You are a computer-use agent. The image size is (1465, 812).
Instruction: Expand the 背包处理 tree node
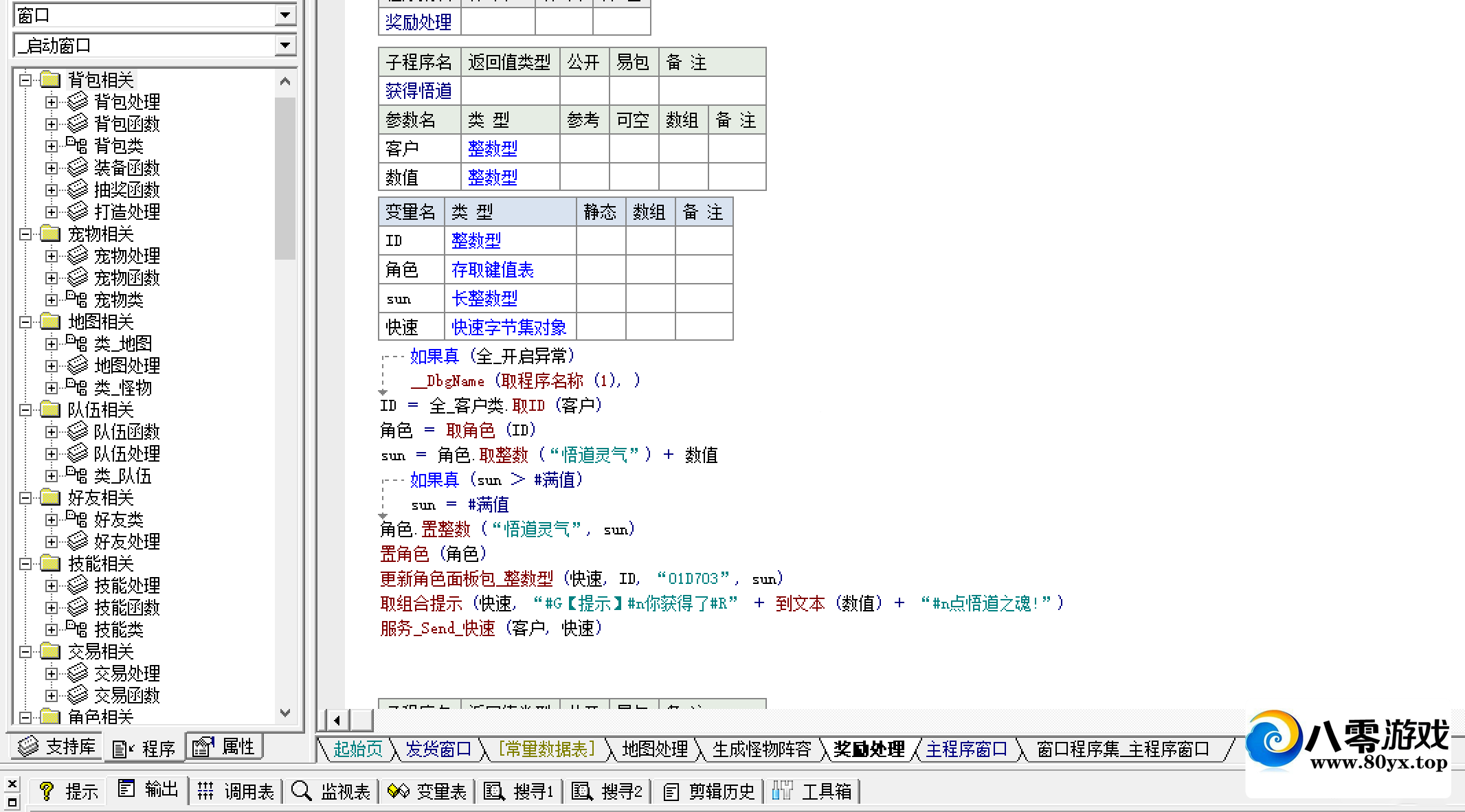[x=52, y=102]
